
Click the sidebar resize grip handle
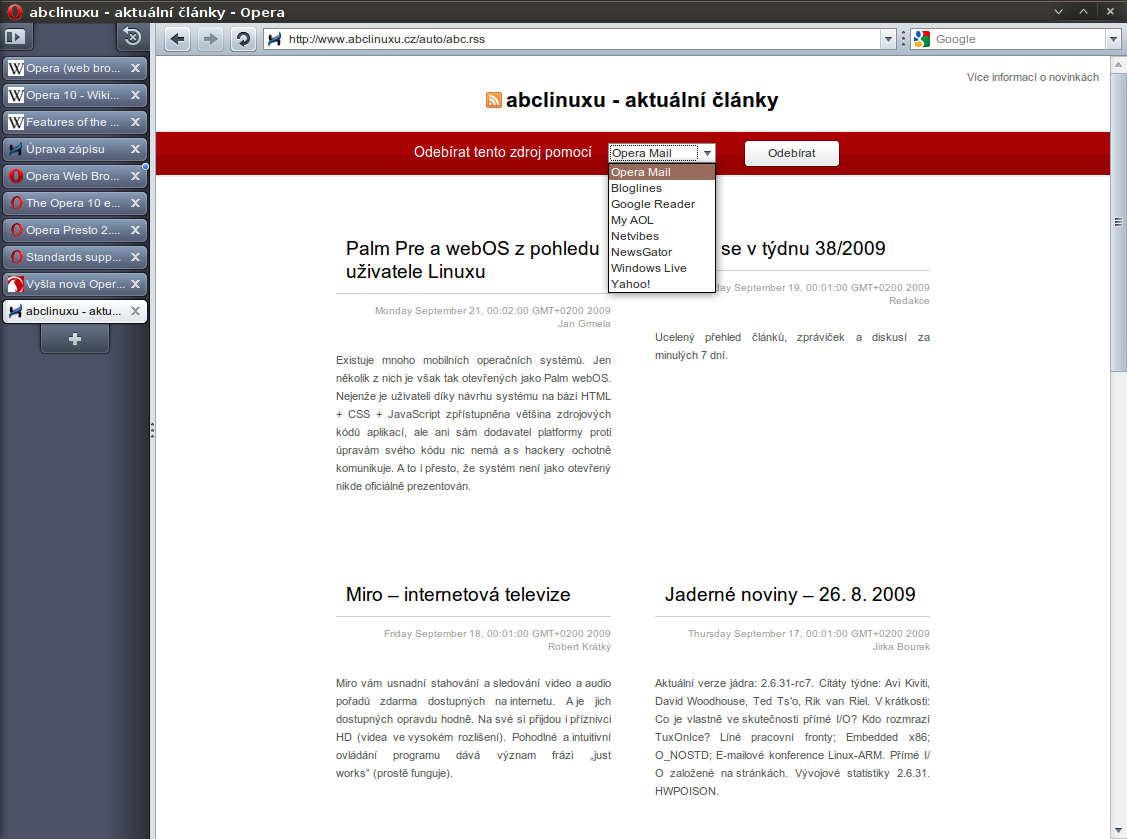pyautogui.click(x=152, y=430)
